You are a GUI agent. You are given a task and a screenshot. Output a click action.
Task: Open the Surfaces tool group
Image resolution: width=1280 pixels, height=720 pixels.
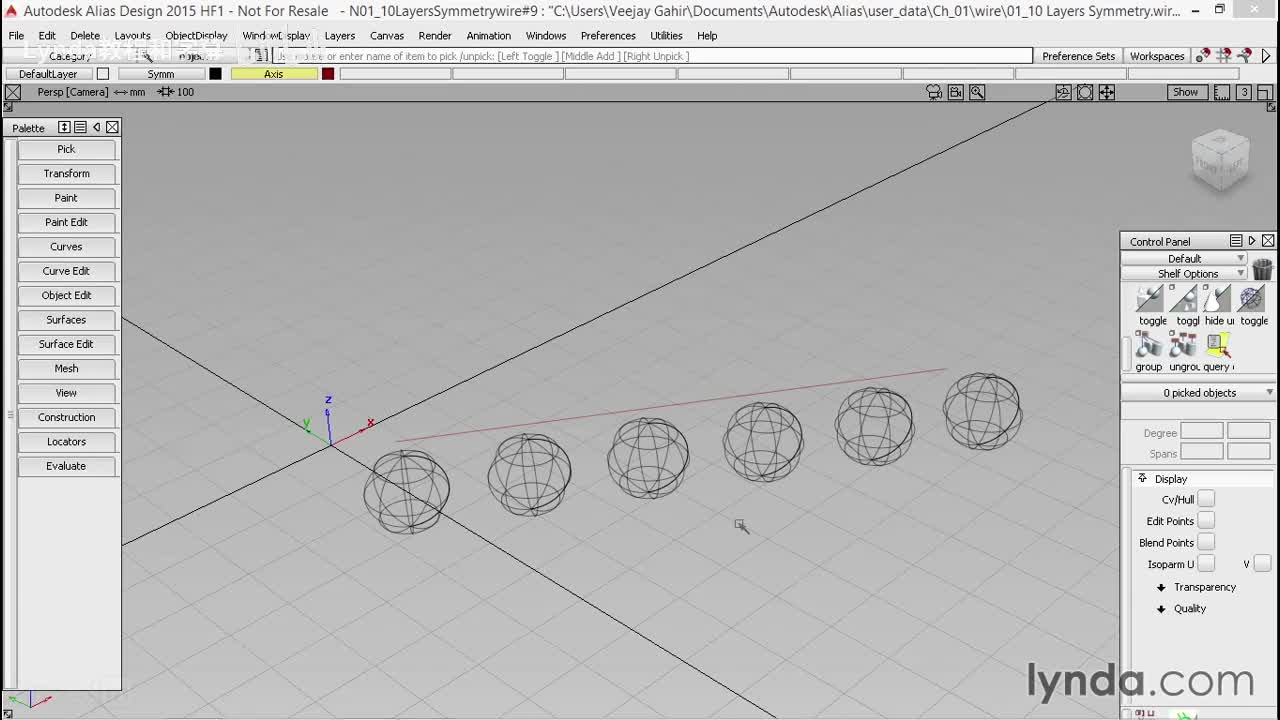pos(66,319)
